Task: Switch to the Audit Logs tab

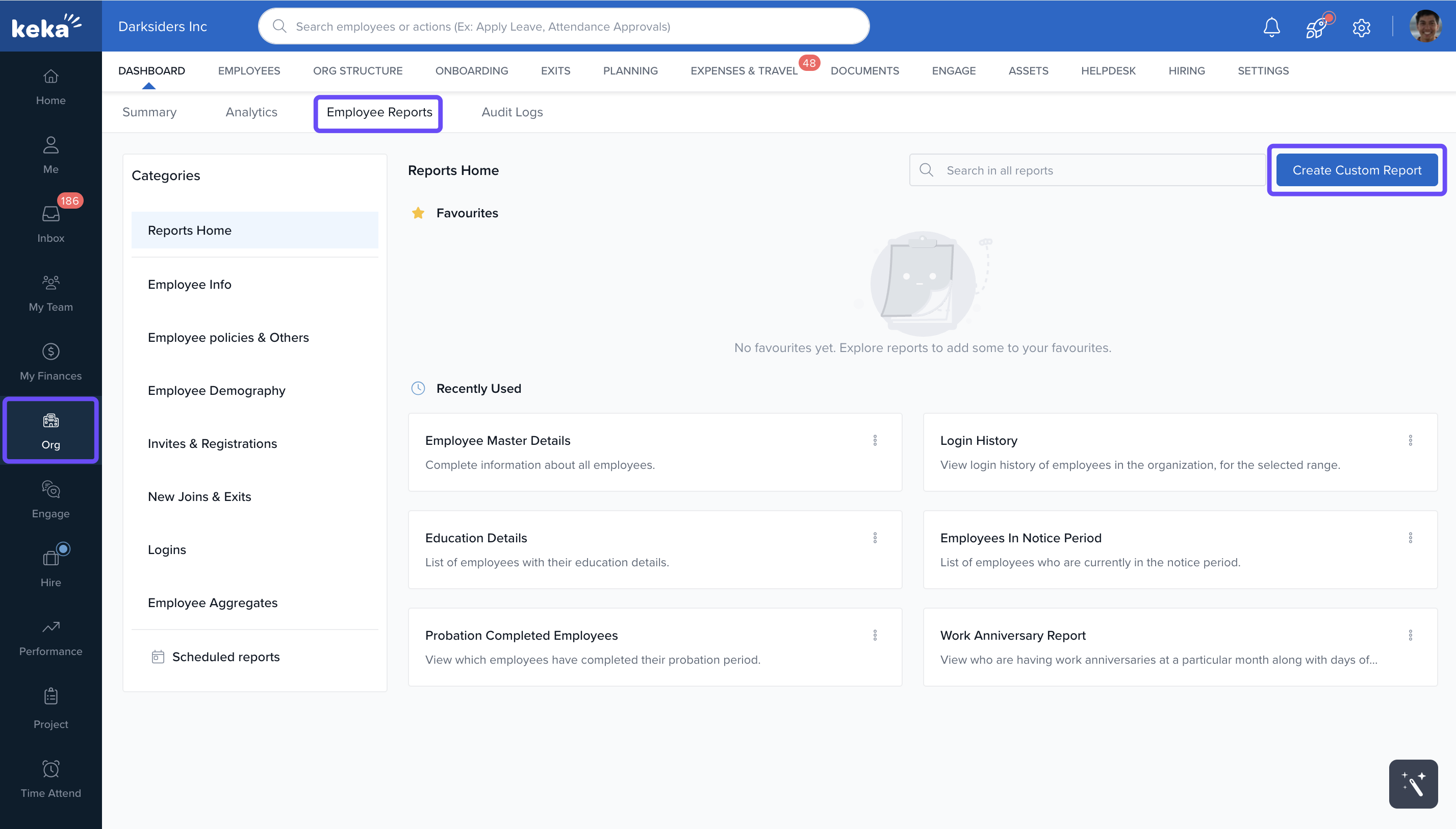Action: (x=512, y=112)
